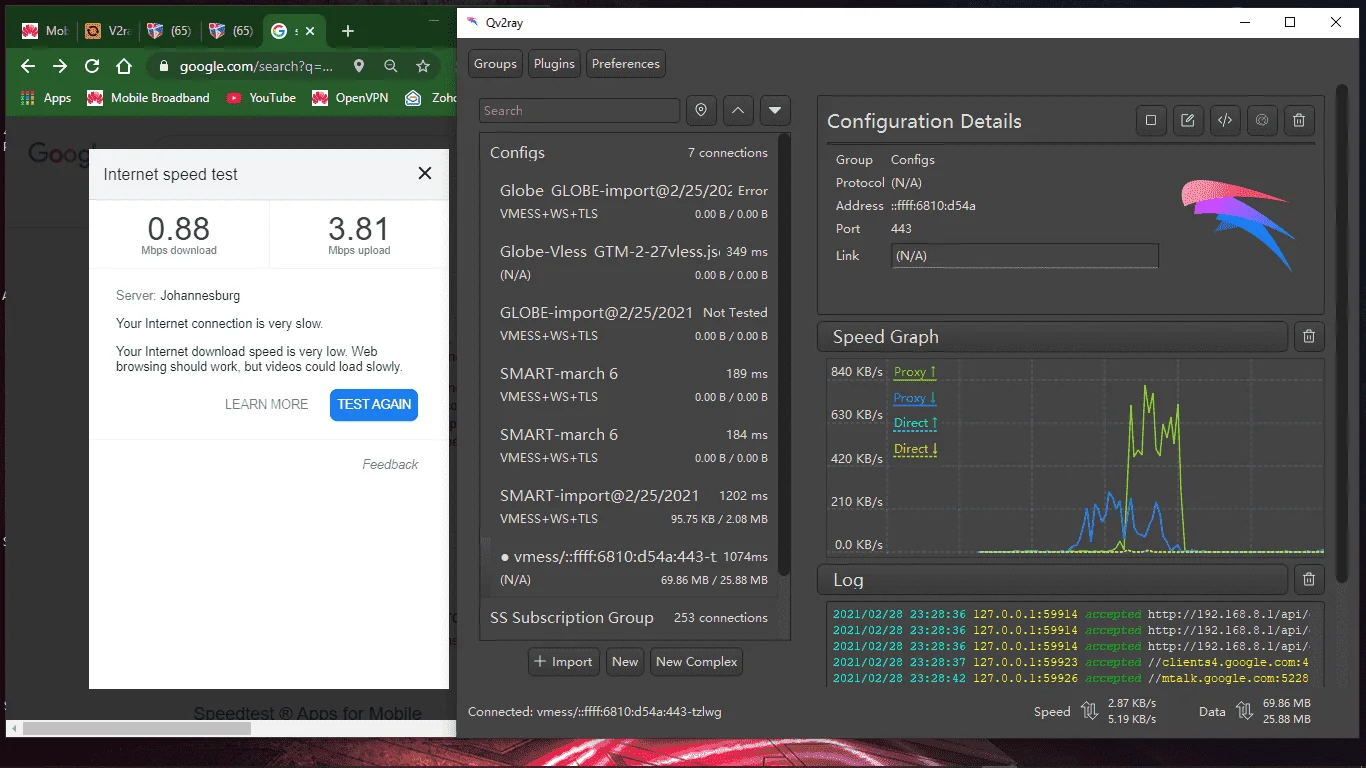This screenshot has width=1366, height=768.
Task: Open Qv2ray Preferences
Action: (x=626, y=64)
